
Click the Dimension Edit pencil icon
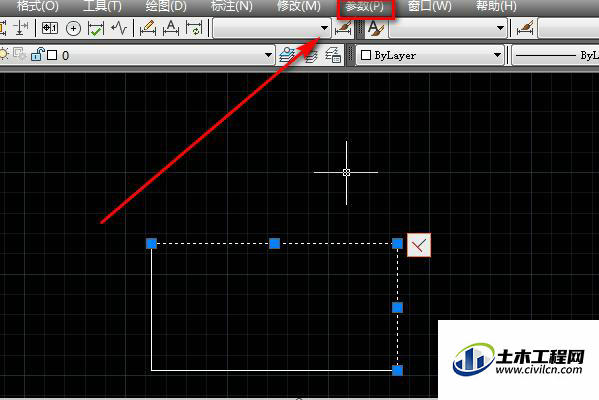[147, 28]
